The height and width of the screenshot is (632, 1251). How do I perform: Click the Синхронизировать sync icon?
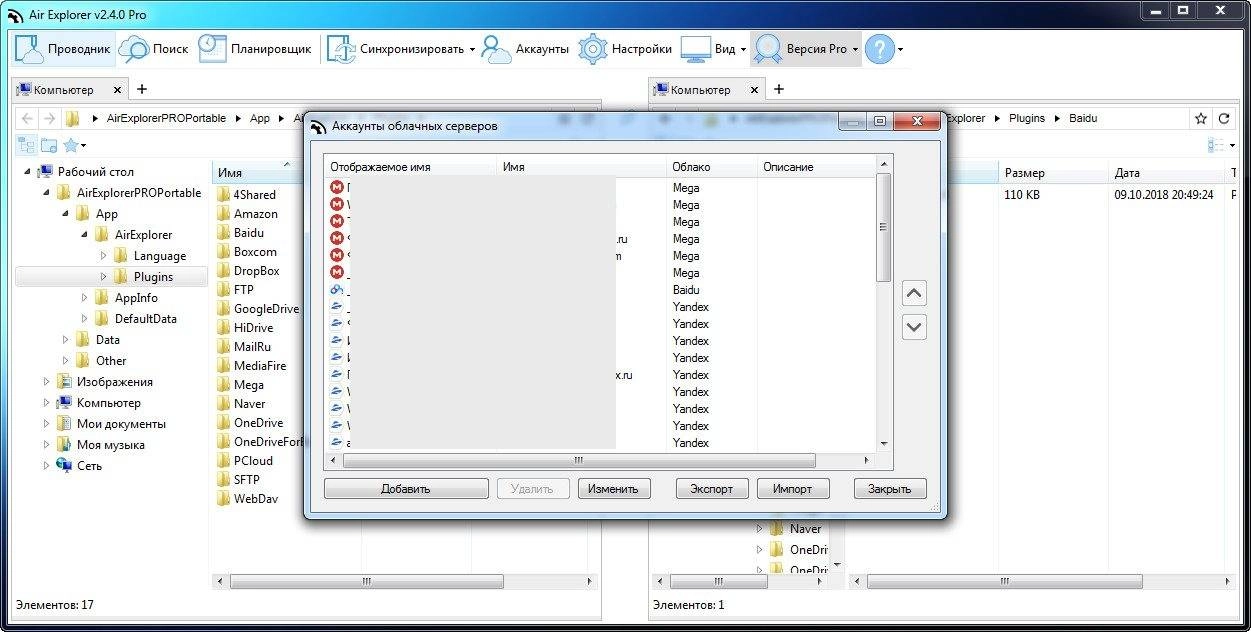tap(342, 48)
